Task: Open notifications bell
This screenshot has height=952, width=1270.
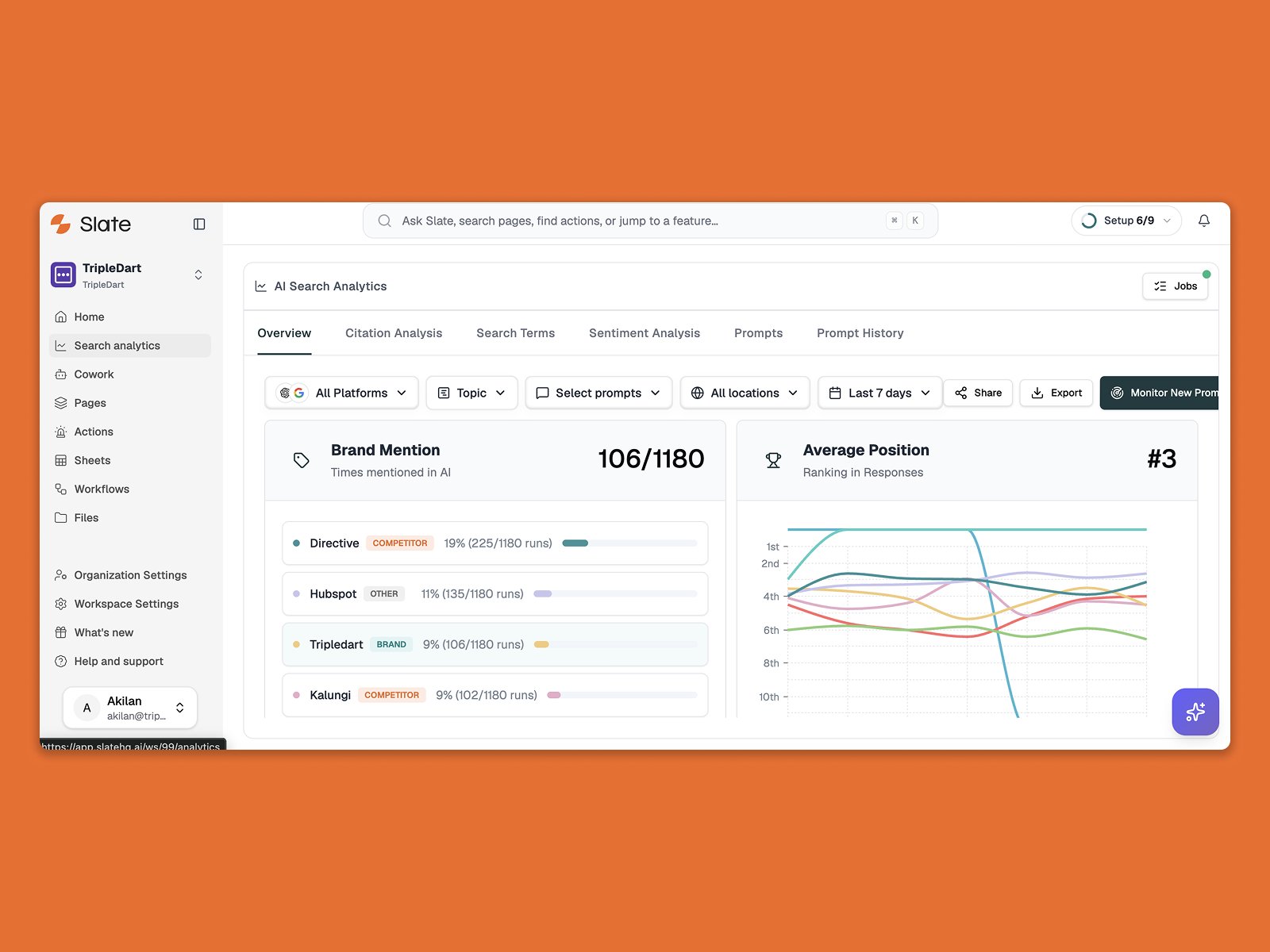Action: coord(1204,221)
